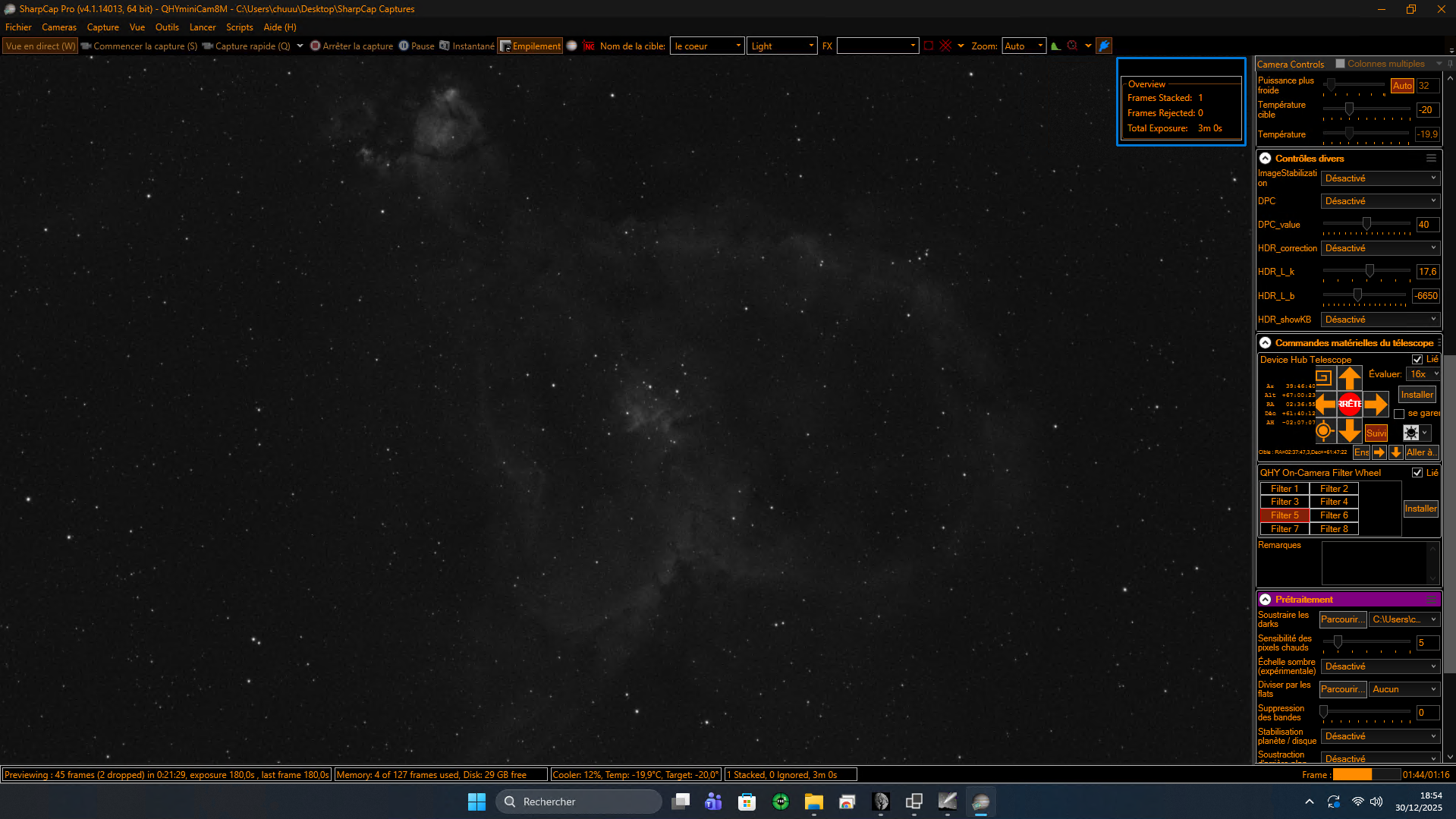Move the telescope up with the orange arrow
Image resolution: width=1456 pixels, height=819 pixels.
(1349, 377)
